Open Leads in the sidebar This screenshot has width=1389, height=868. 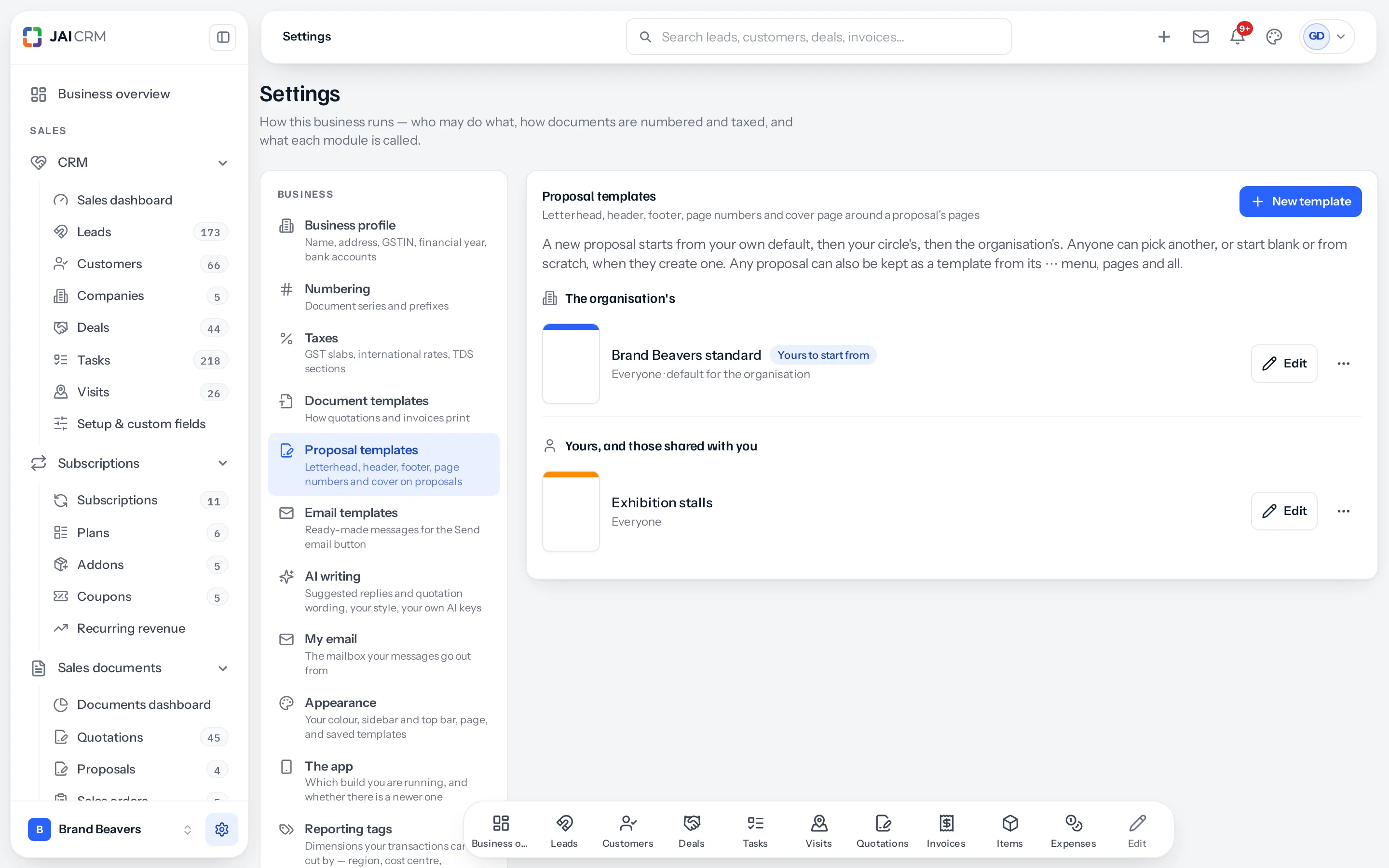tap(140, 232)
